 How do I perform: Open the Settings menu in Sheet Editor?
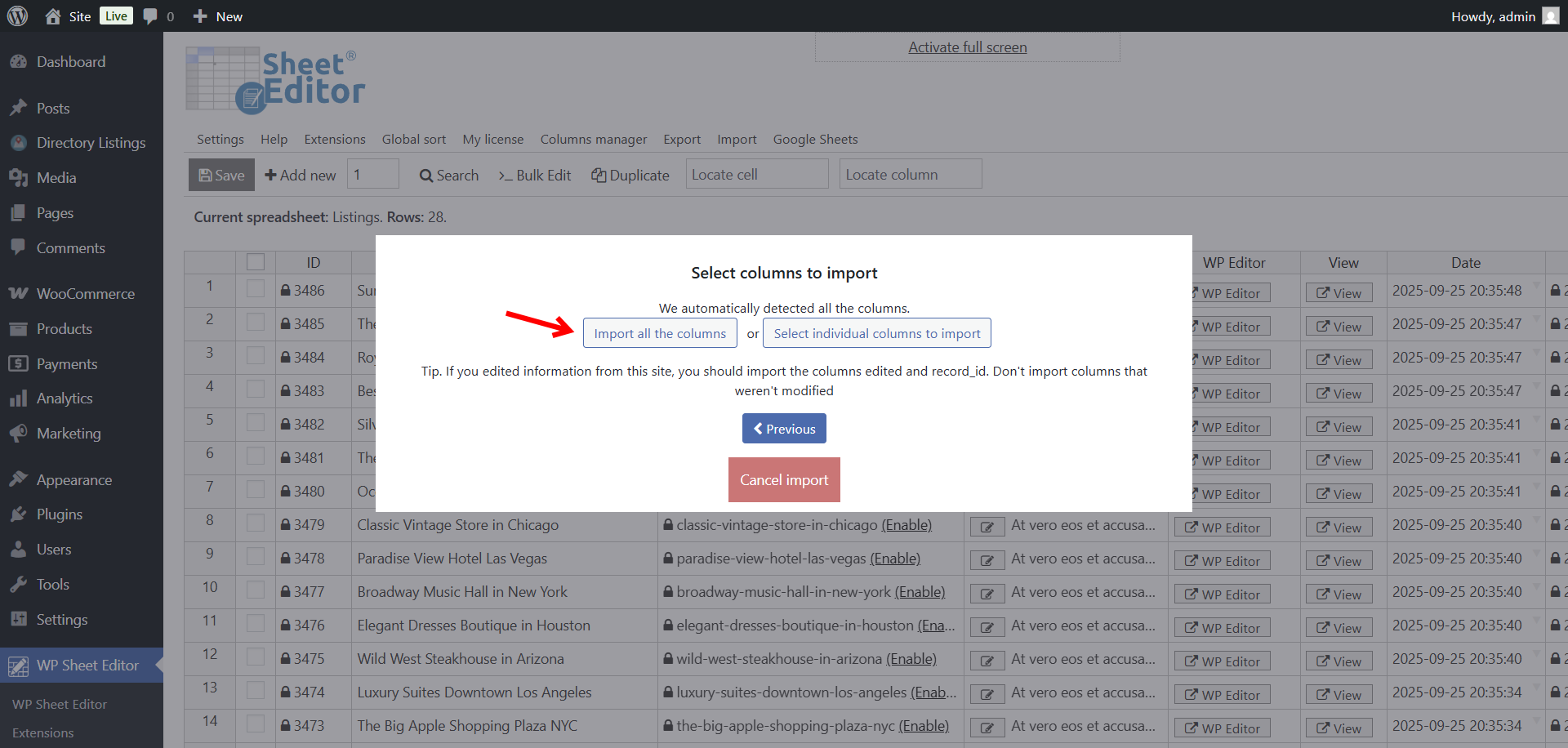(x=220, y=140)
